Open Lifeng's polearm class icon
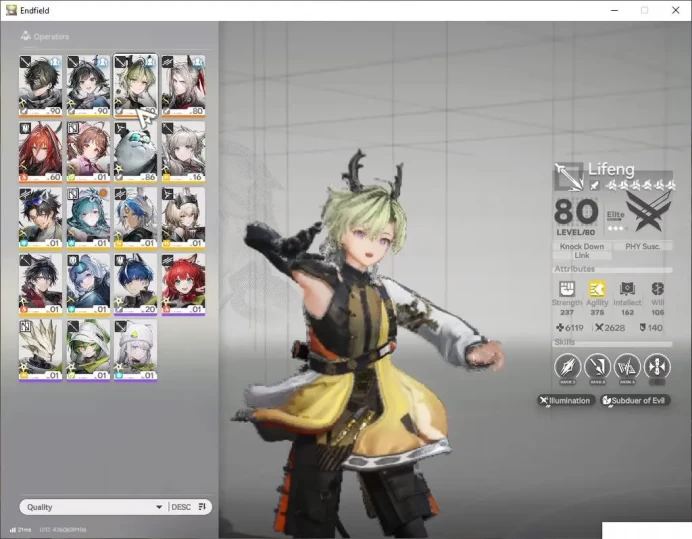Screen dimensions: 692x539 coord(569,177)
